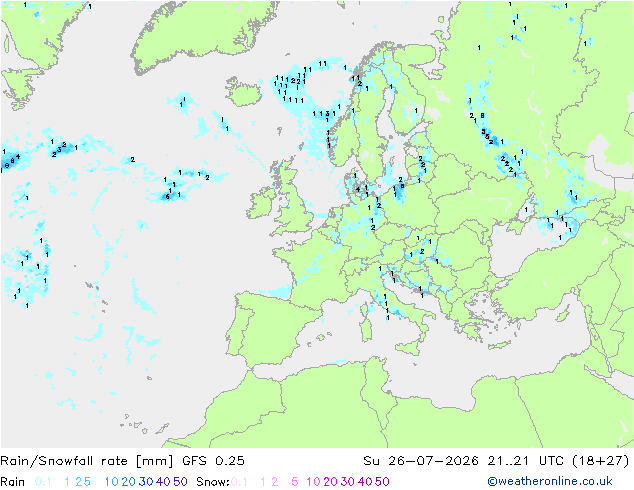Click the "Snow:" legend label
The image size is (634, 490).
[213, 482]
